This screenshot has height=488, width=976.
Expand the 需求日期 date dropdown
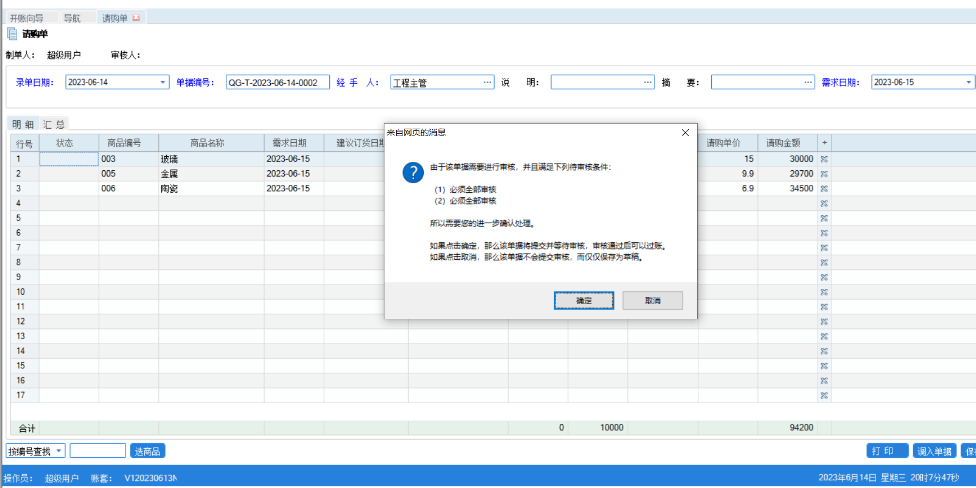[968, 83]
